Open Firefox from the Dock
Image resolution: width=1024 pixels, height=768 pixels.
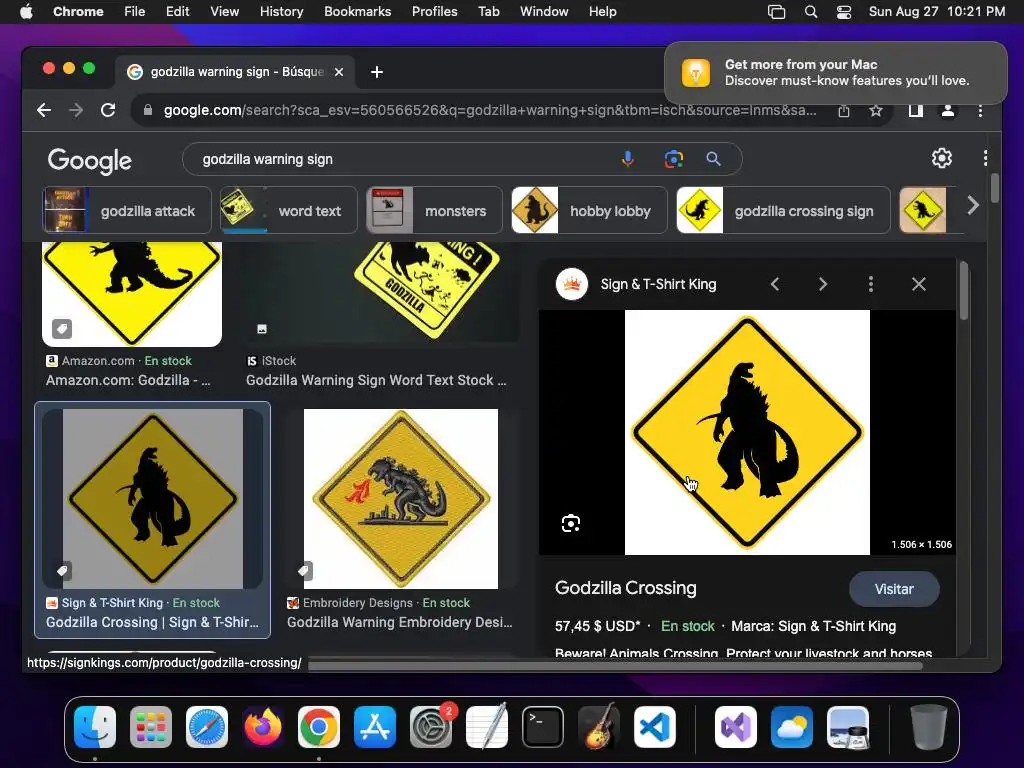click(x=263, y=727)
